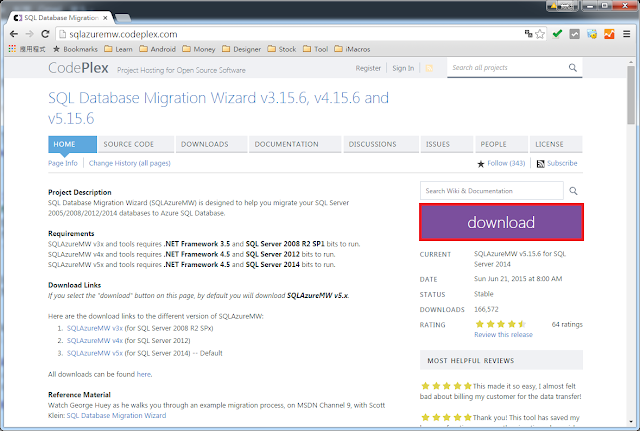640x431 pixels.
Task: Click the address bar URL
Action: (123, 34)
